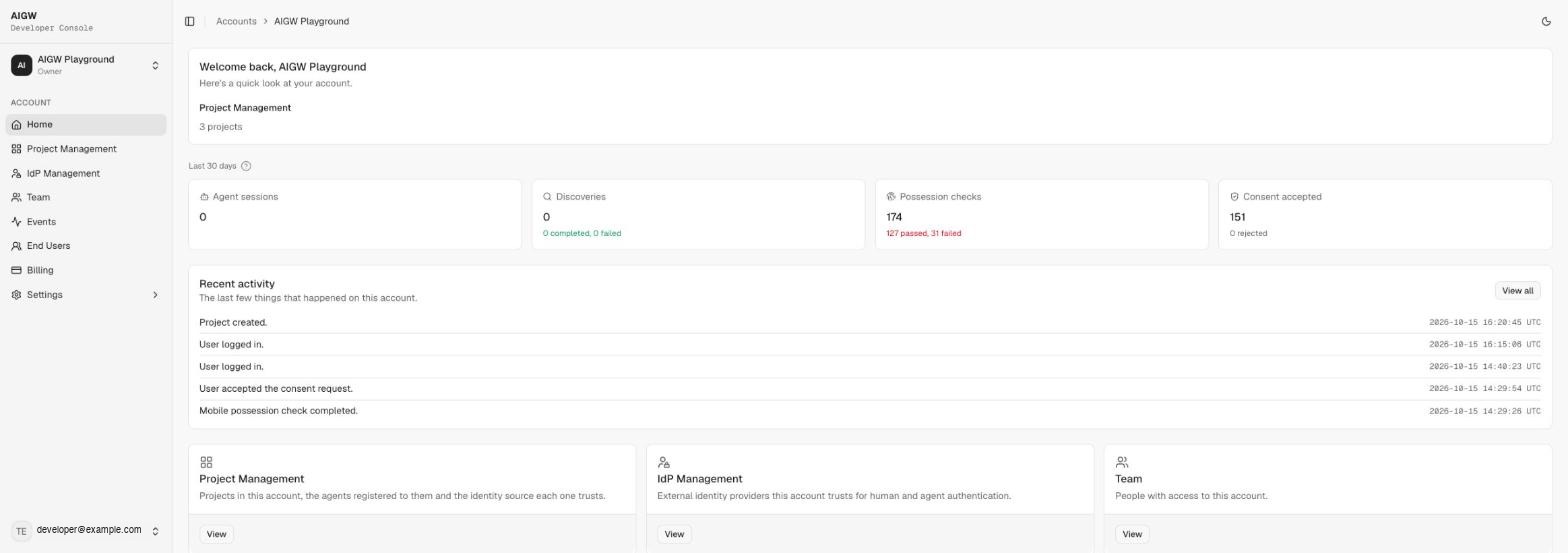Switch to dark mode moon icon

(x=1546, y=21)
